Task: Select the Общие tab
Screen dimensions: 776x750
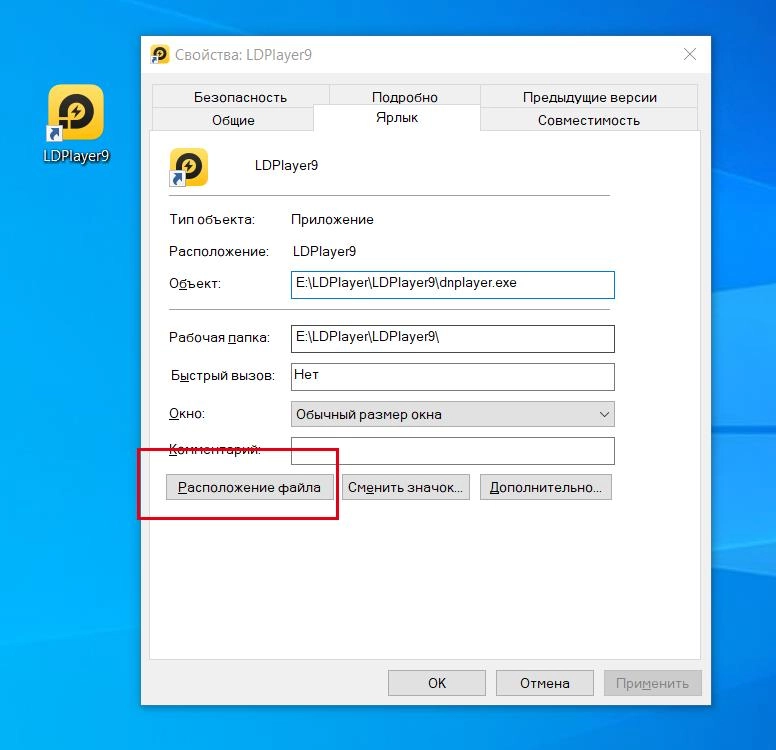Action: [233, 120]
